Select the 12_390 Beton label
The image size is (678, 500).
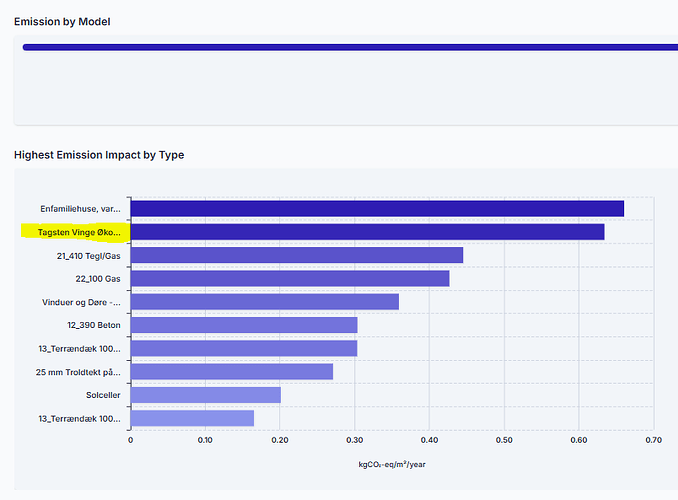pyautogui.click(x=96, y=325)
